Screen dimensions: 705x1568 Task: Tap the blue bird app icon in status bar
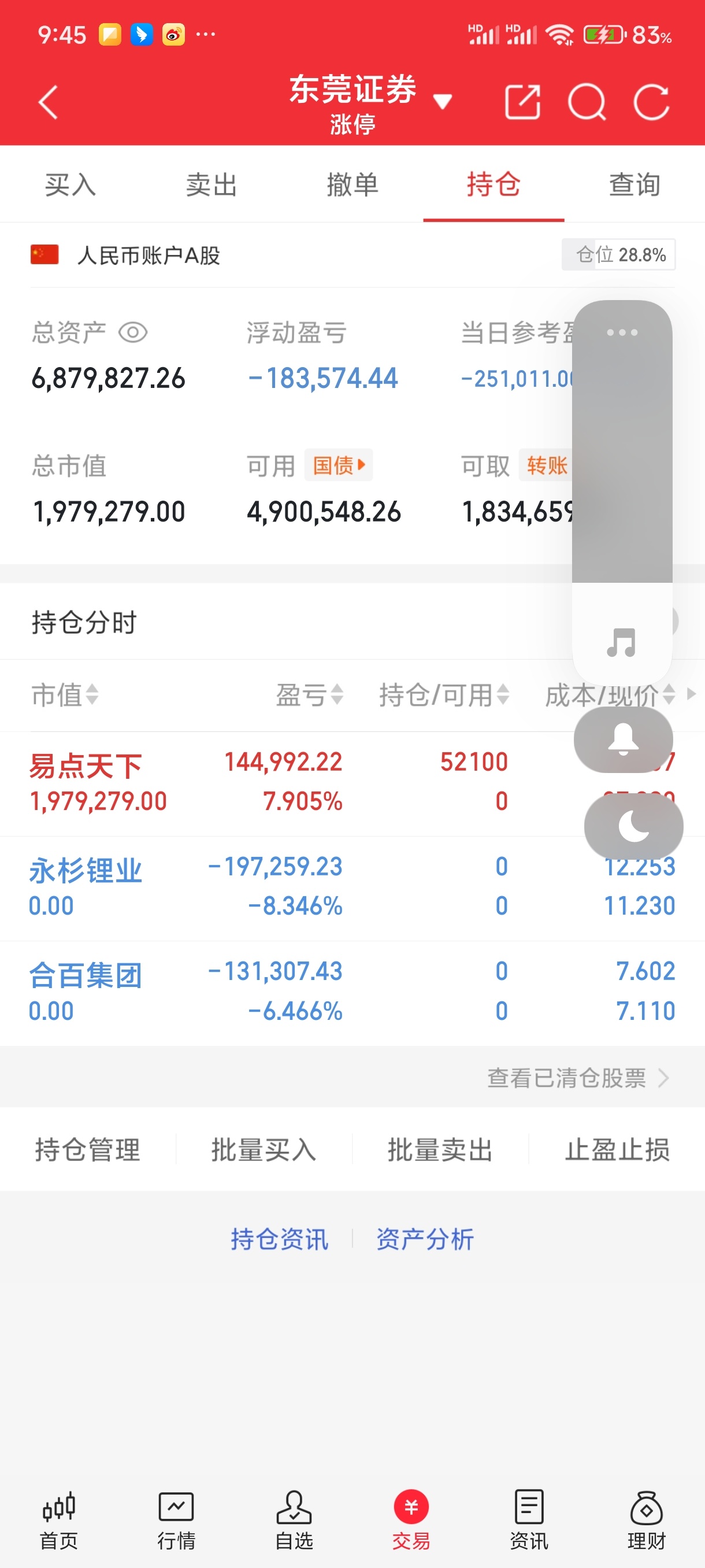click(142, 35)
